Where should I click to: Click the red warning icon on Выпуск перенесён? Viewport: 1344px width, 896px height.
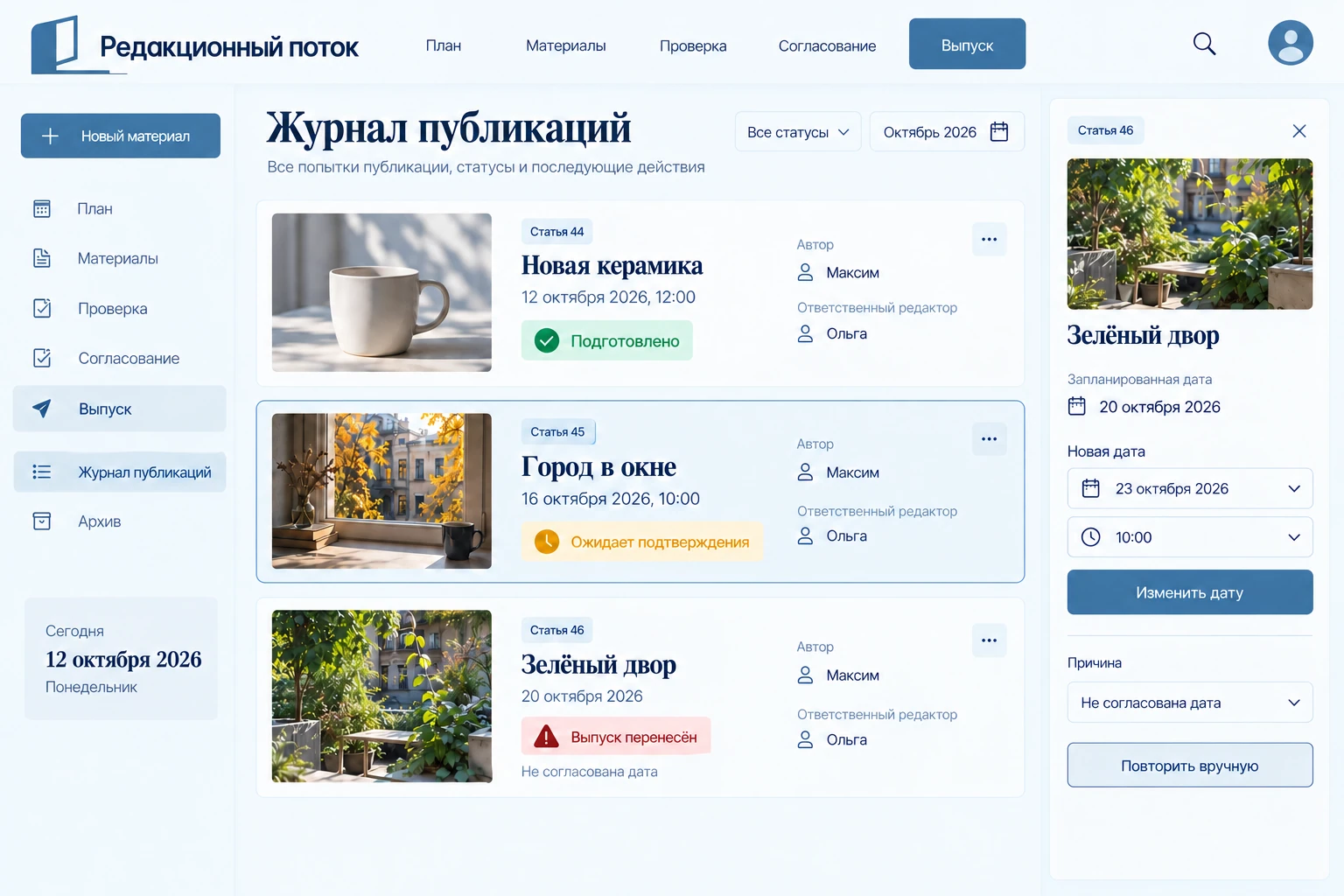click(547, 737)
